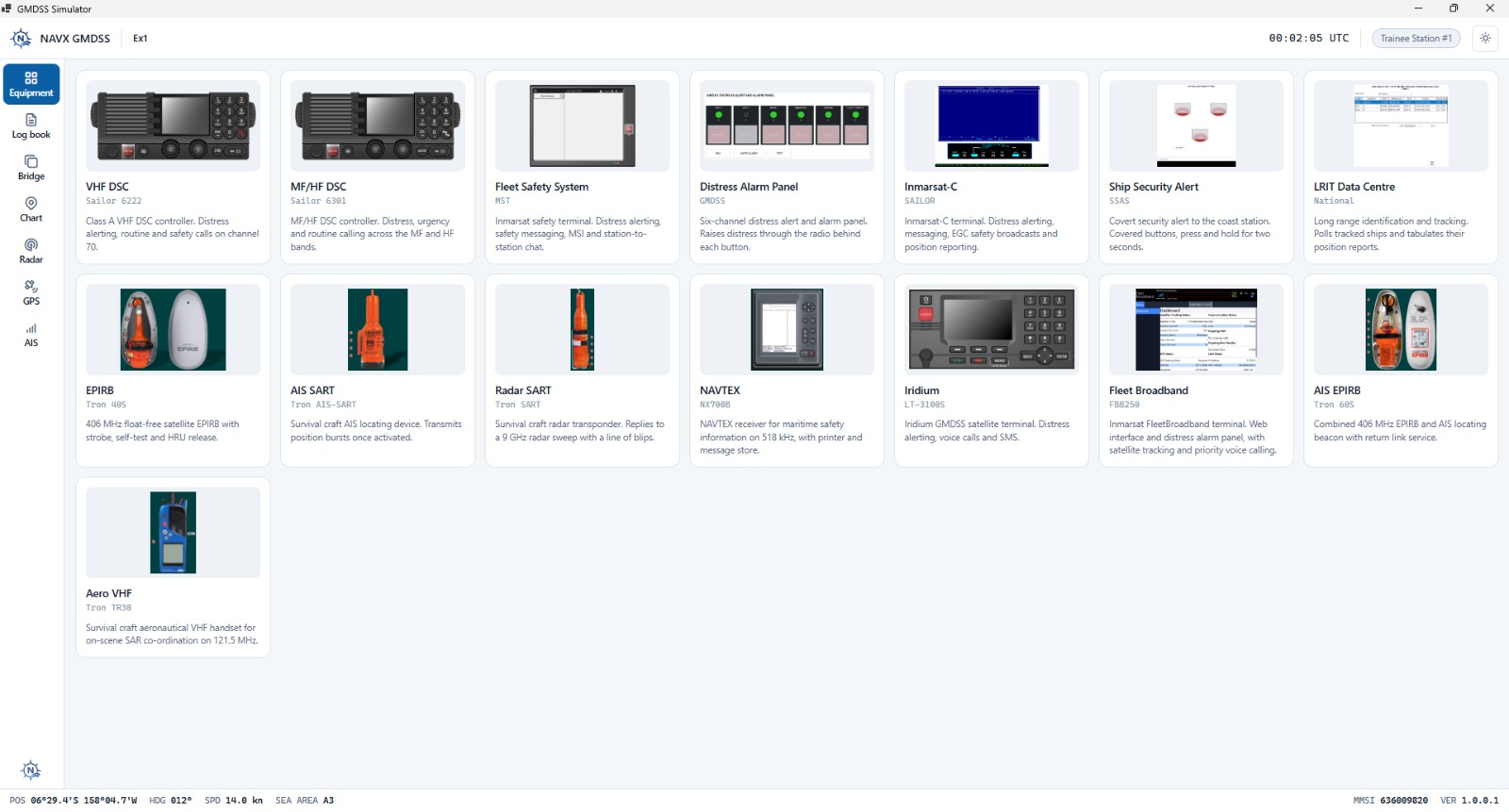The image size is (1509, 812).
Task: Open the Iridium terminal thumbnail
Action: tap(991, 329)
